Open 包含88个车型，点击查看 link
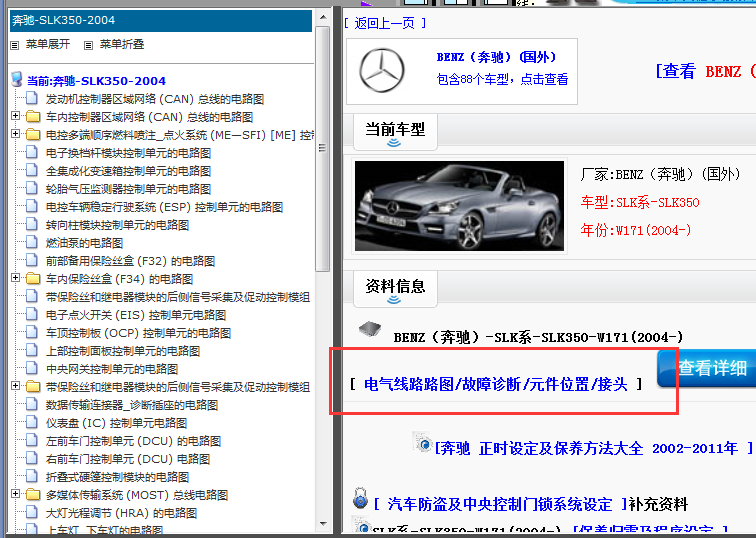 [x=502, y=80]
